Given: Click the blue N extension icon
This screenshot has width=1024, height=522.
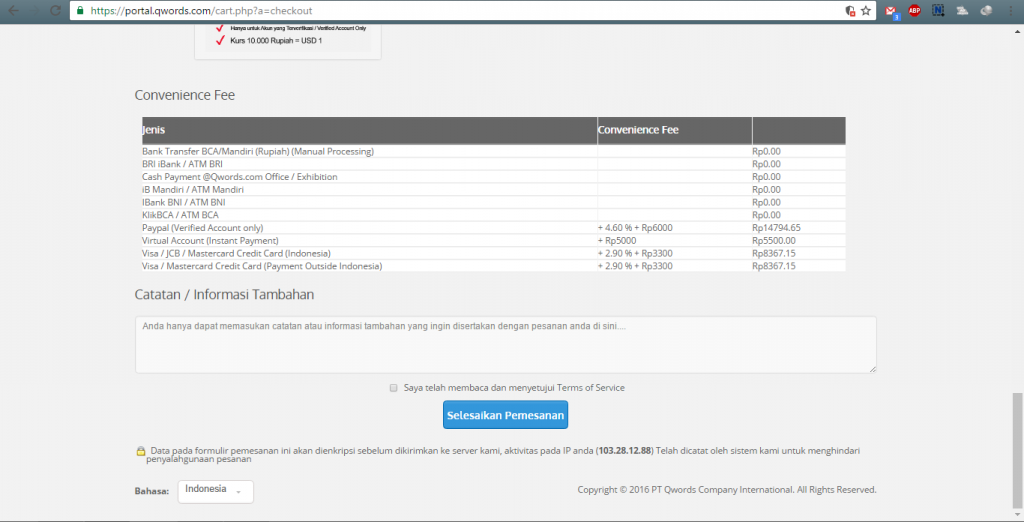Looking at the screenshot, I should coord(938,11).
